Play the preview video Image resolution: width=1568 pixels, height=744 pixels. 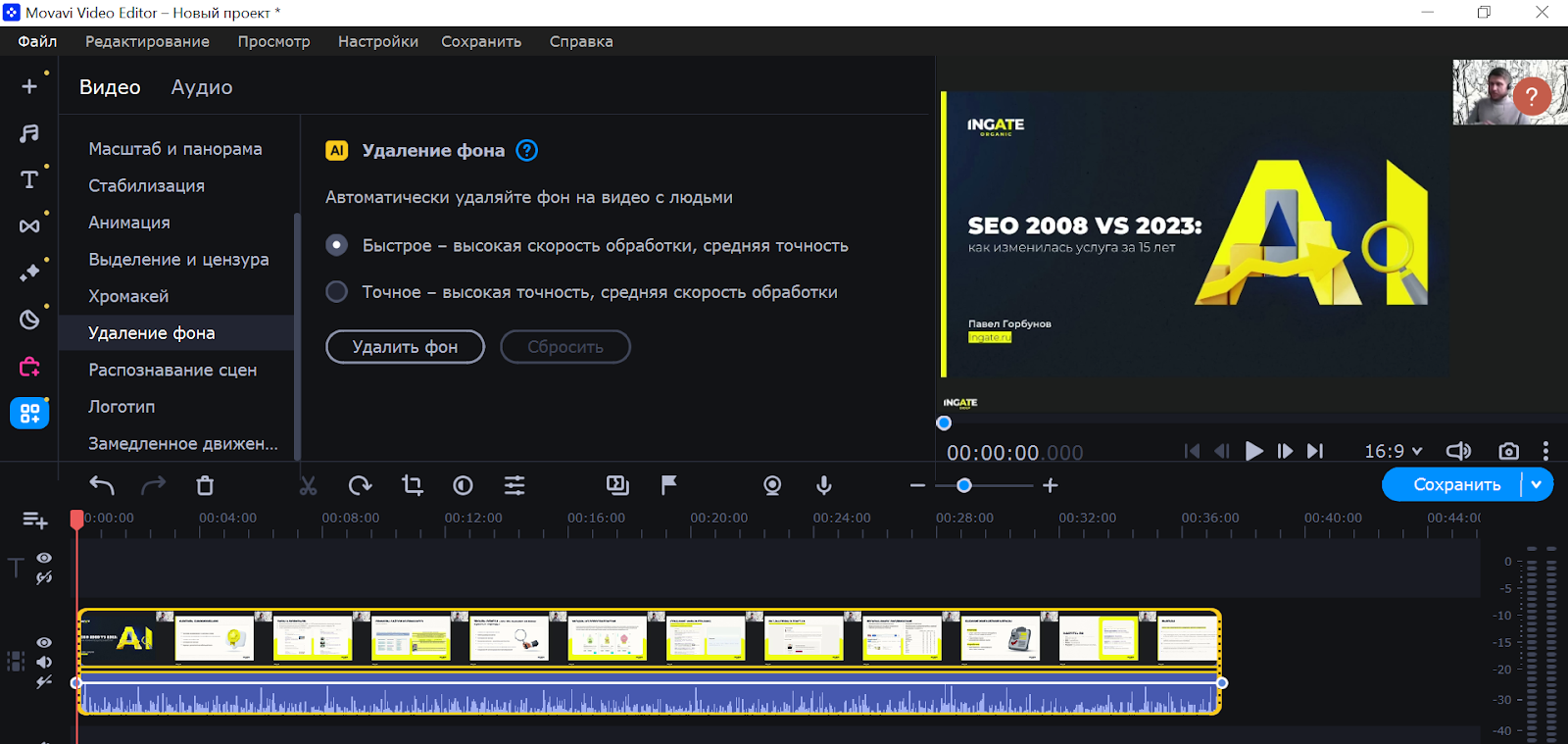(1253, 451)
